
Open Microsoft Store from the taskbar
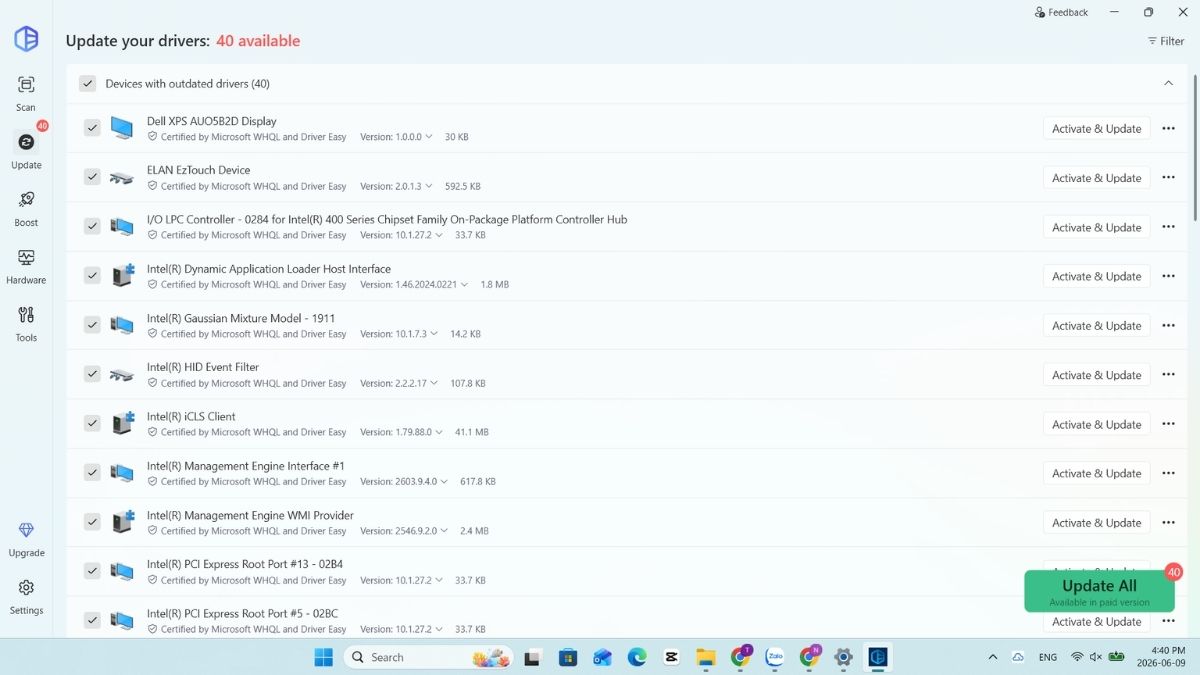point(568,657)
